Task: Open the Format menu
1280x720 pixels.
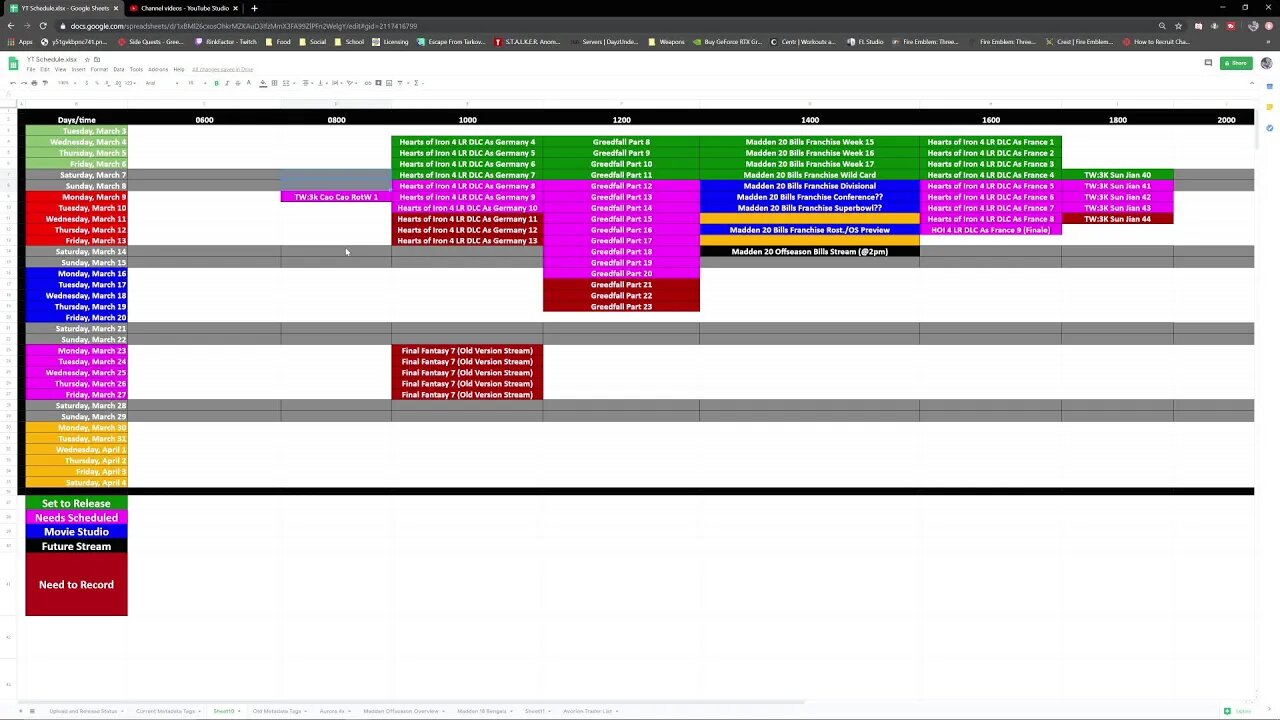Action: [99, 69]
